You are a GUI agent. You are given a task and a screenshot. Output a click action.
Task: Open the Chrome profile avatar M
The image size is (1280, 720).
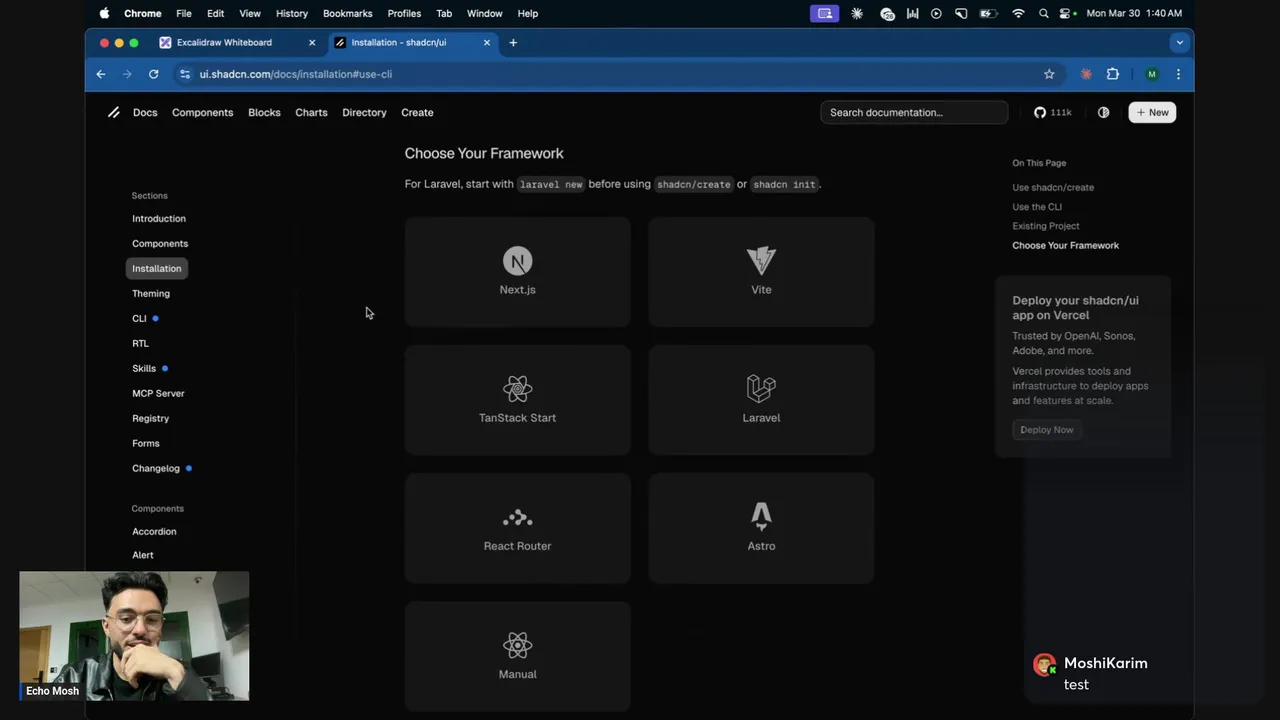click(1152, 74)
